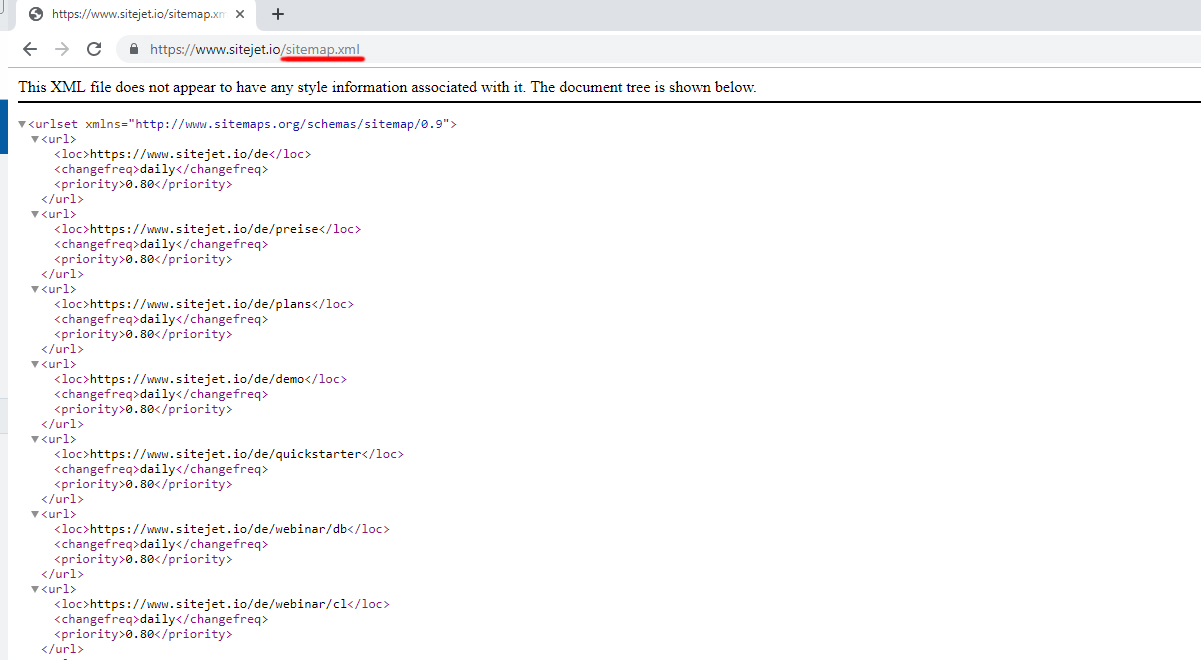Viewport: 1201px width, 660px height.
Task: Open a new browser tab
Action: (x=278, y=14)
